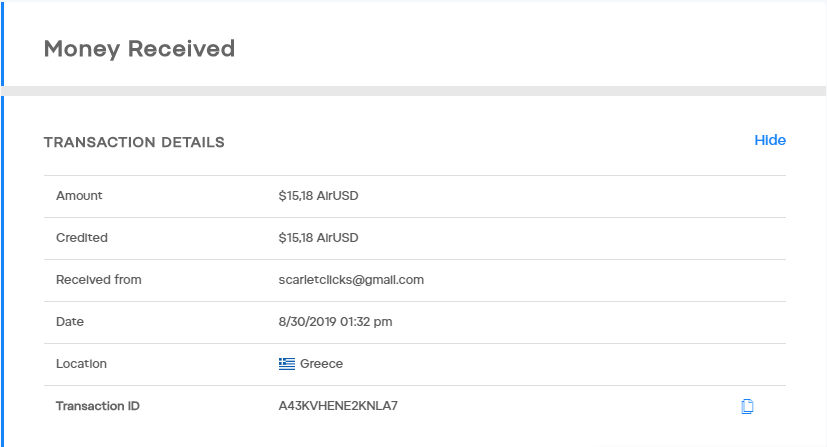Click the Date row label
The height and width of the screenshot is (447, 827).
tap(70, 322)
